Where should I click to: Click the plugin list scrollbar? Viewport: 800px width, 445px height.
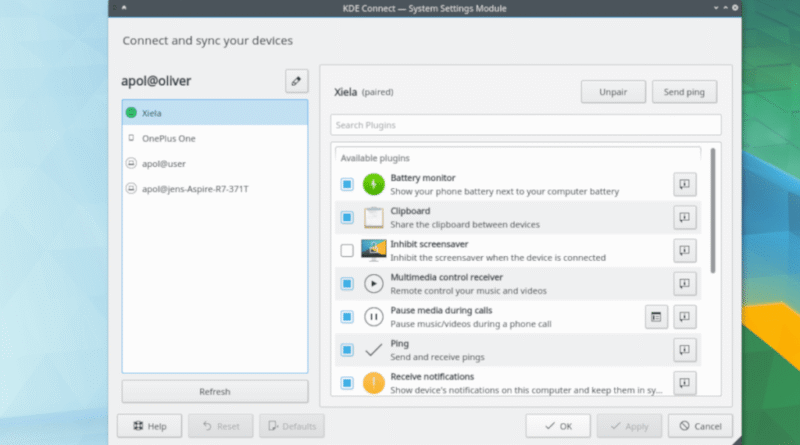coord(713,211)
